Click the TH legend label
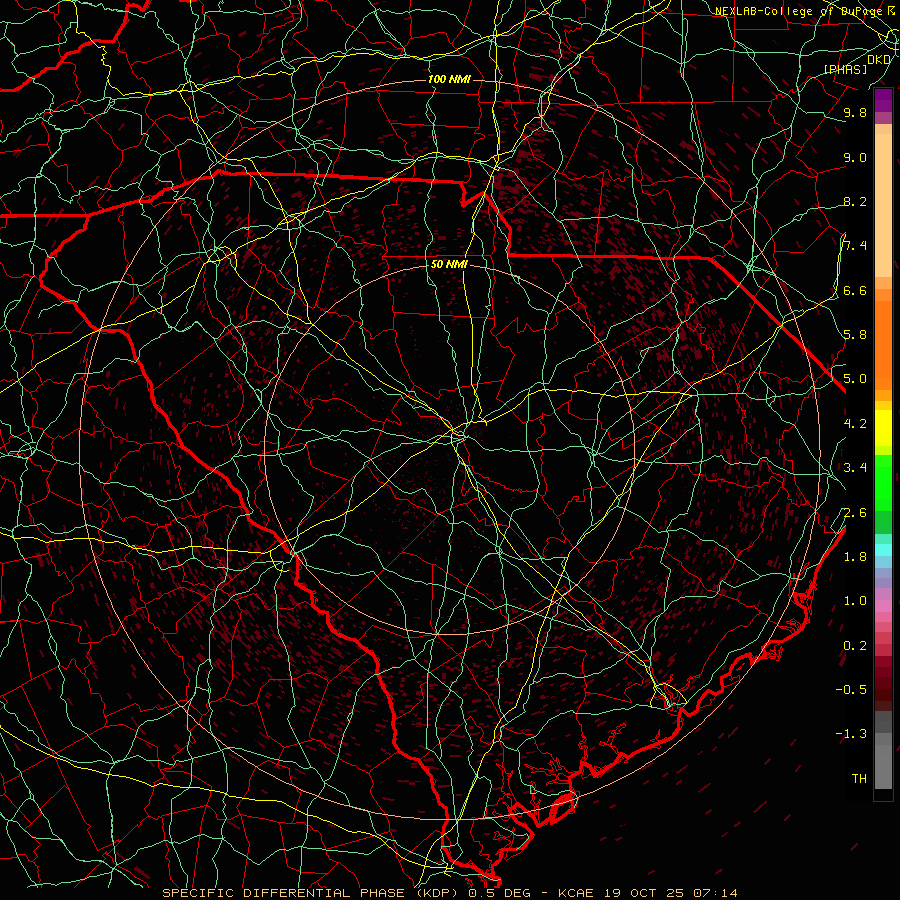The width and height of the screenshot is (900, 900). [859, 778]
